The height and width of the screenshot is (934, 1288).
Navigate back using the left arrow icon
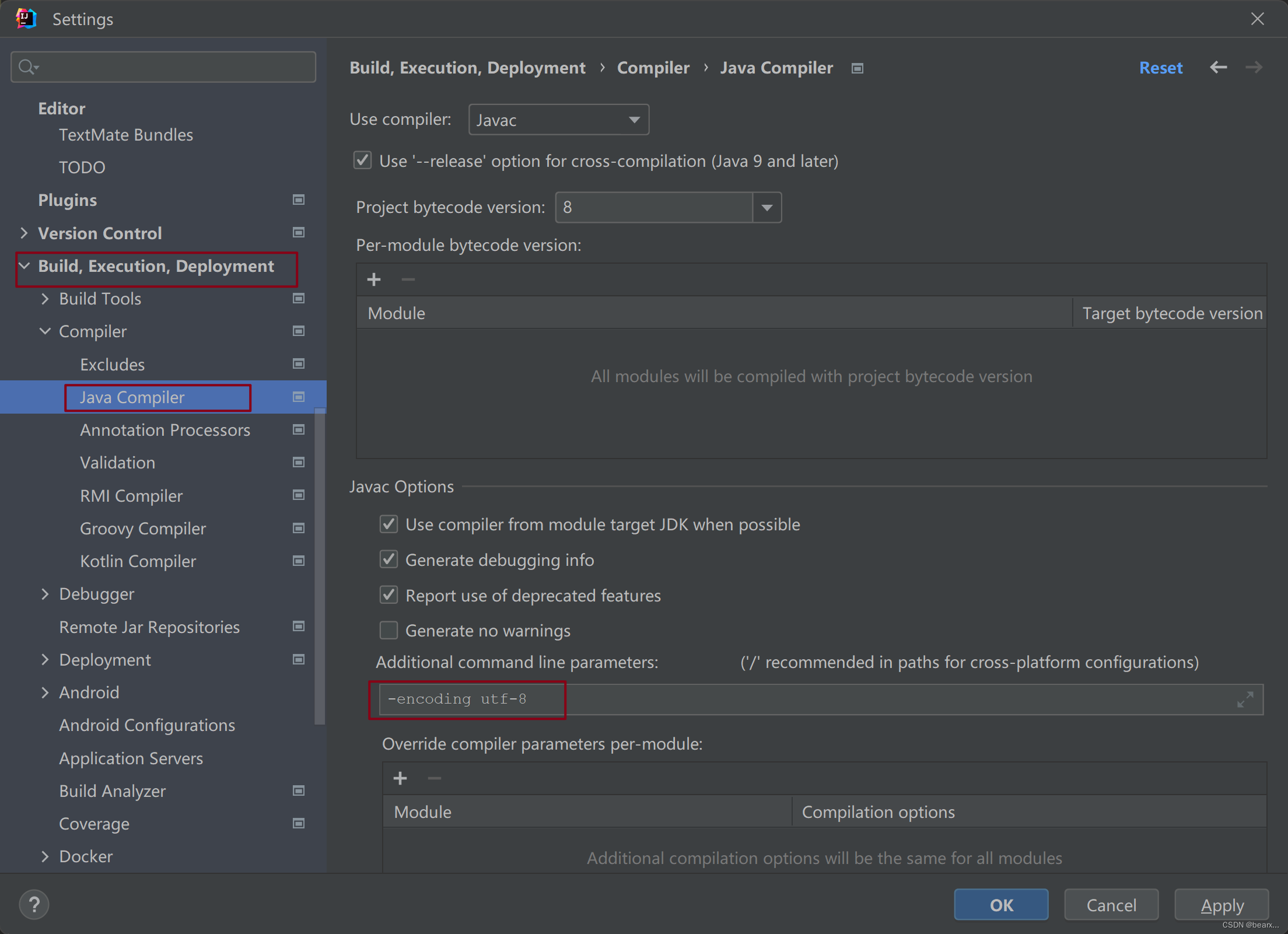click(1219, 68)
